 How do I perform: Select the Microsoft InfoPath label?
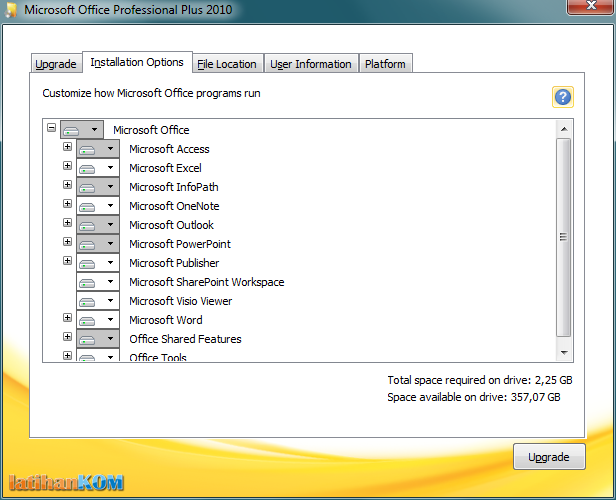(x=174, y=187)
